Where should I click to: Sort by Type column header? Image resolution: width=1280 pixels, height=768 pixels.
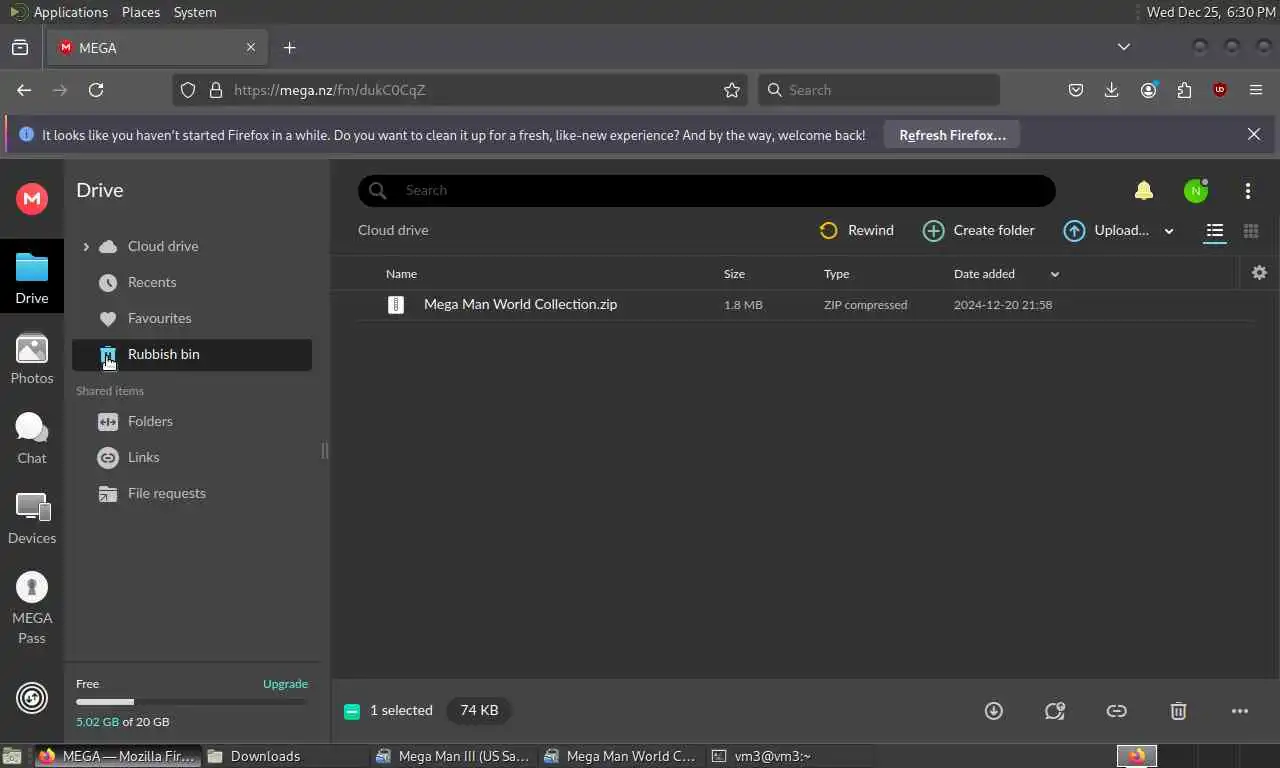click(x=836, y=273)
